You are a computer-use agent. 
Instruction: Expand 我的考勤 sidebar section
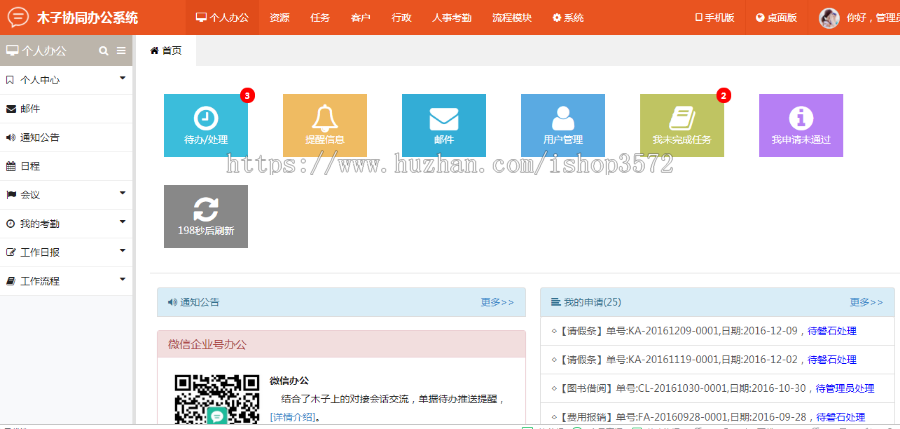click(x=66, y=223)
